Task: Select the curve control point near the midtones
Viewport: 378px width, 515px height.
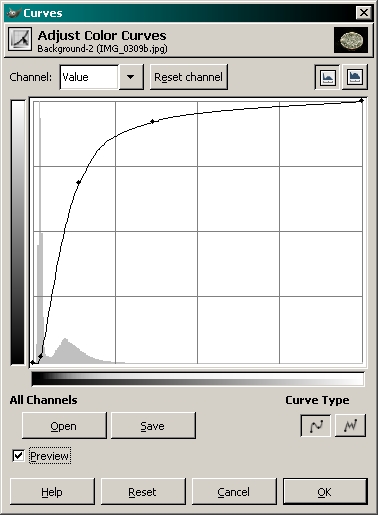Action: pyautogui.click(x=152, y=121)
